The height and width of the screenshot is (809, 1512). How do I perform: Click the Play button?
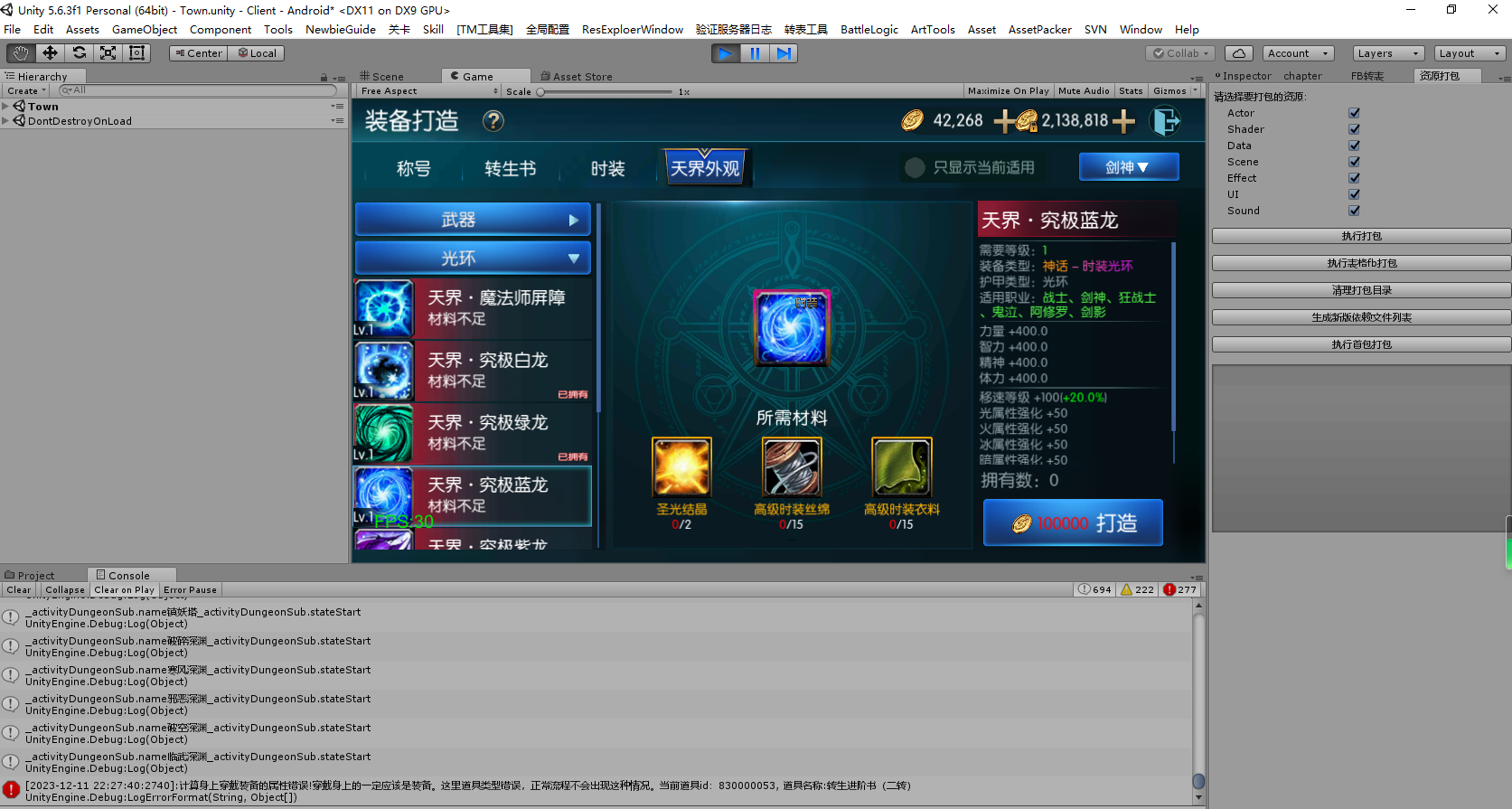click(725, 53)
